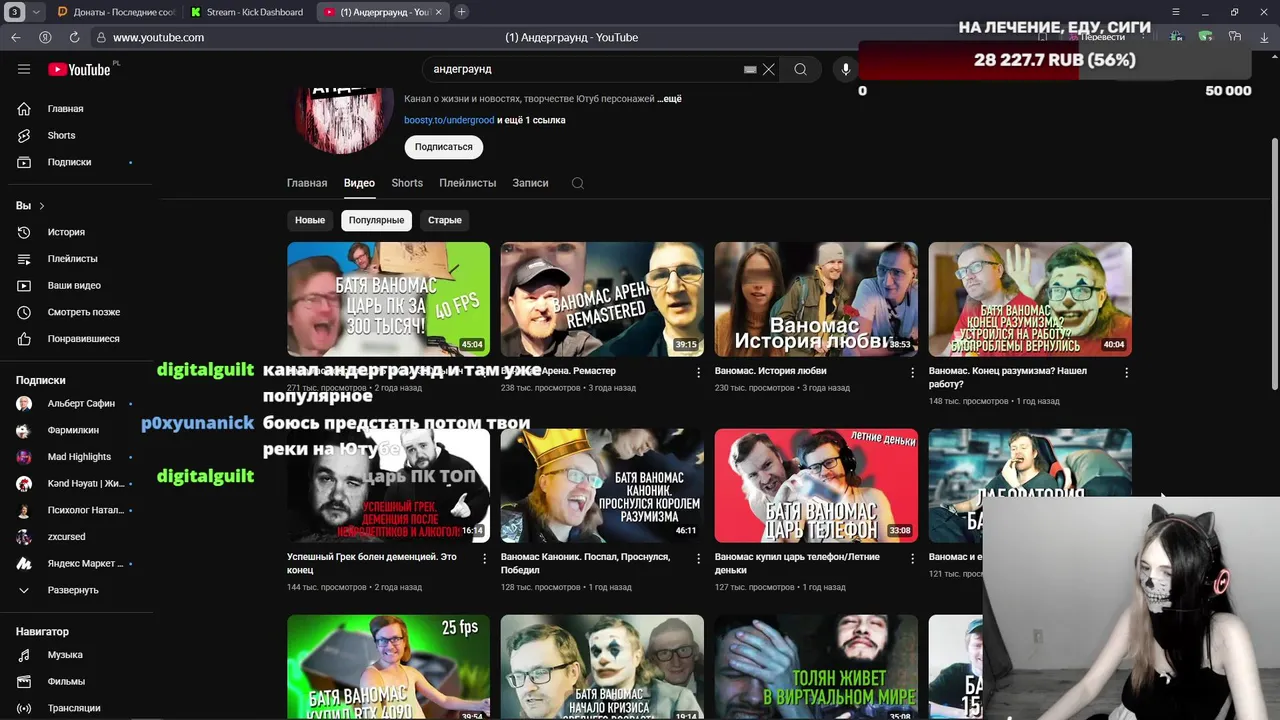Open the channel Главная tab

click(x=307, y=183)
